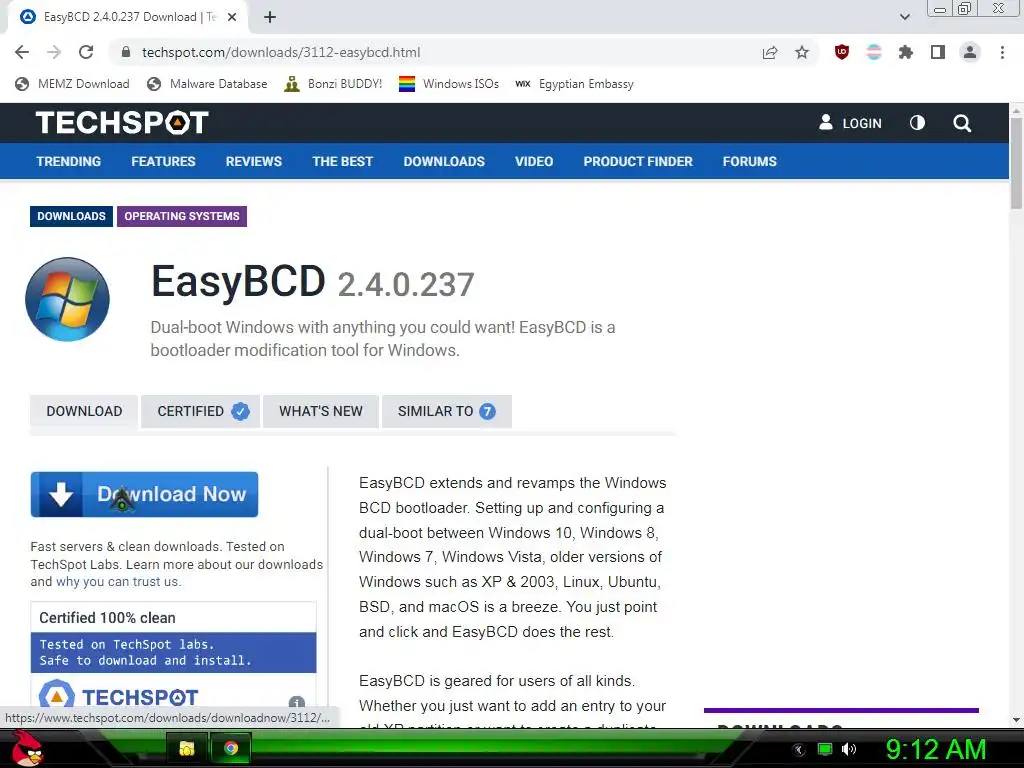This screenshot has height=768, width=1024.
Task: Open the Angry Birds start button
Action: (27, 748)
